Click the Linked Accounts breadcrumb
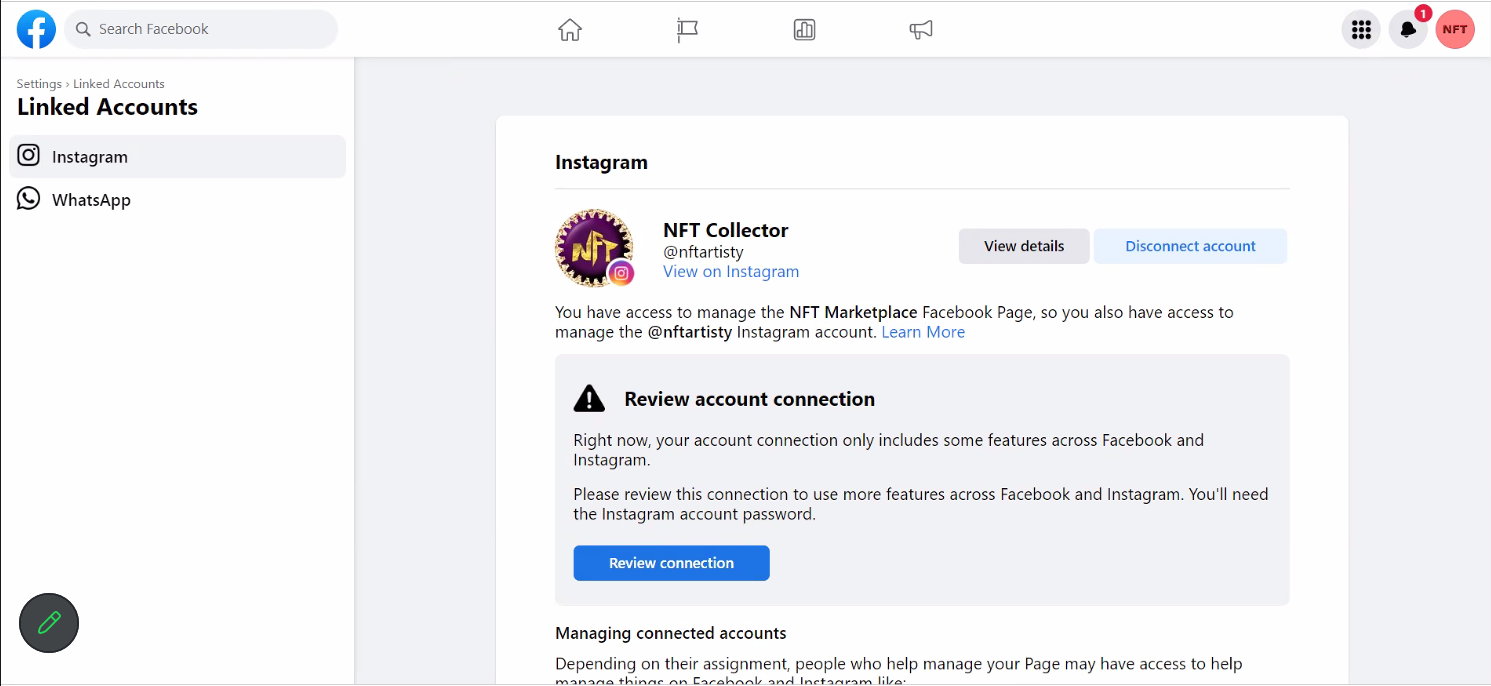Screen dimensions: 1491x686 (119, 84)
